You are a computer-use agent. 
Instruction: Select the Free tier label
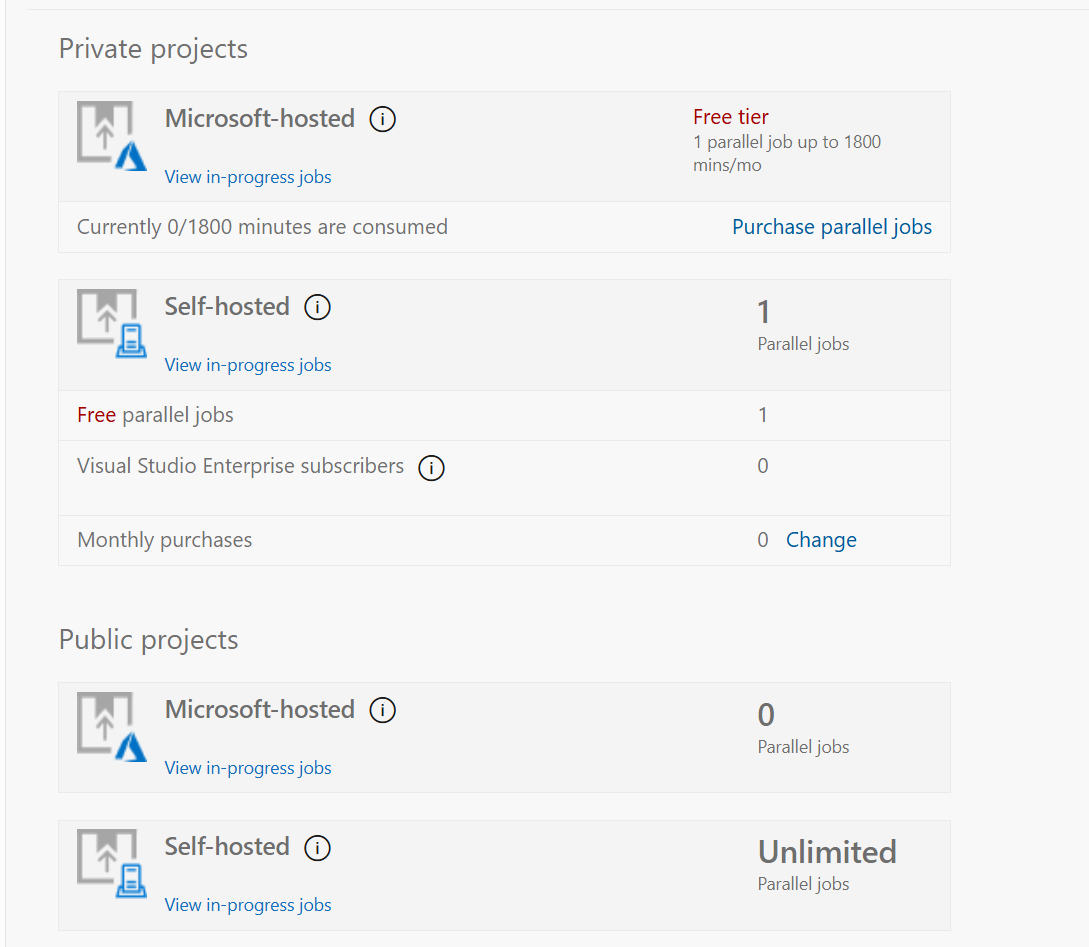click(x=730, y=117)
